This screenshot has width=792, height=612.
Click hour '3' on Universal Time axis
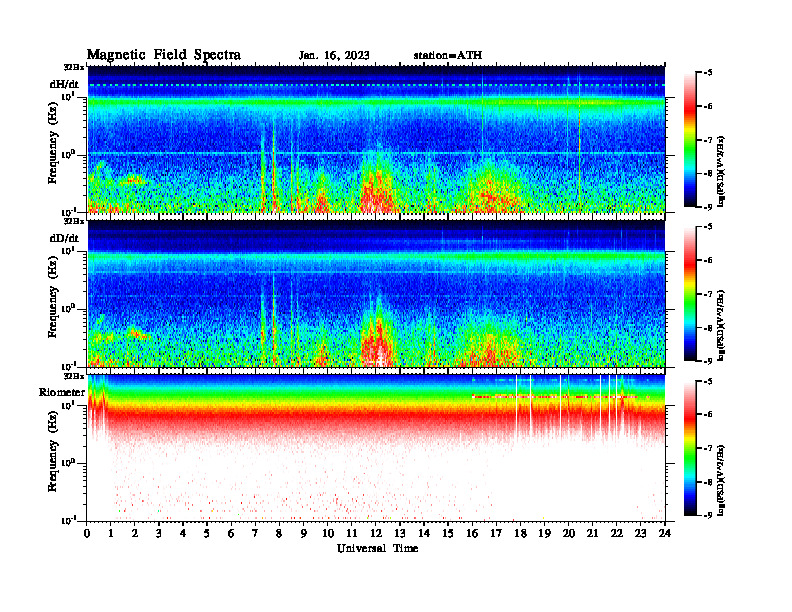coord(159,533)
